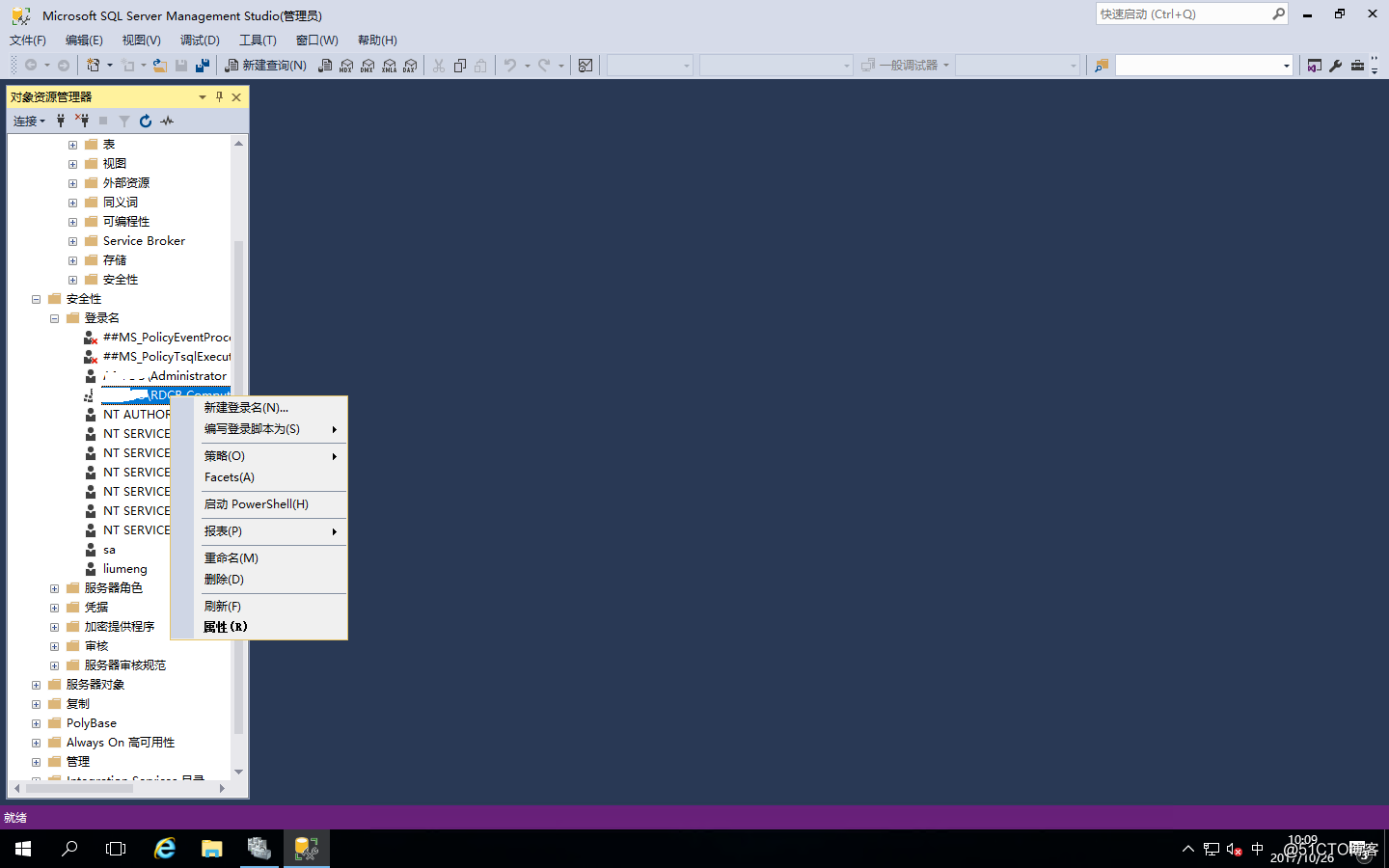The image size is (1389, 868).
Task: Select the liumeng login
Action: 125,569
